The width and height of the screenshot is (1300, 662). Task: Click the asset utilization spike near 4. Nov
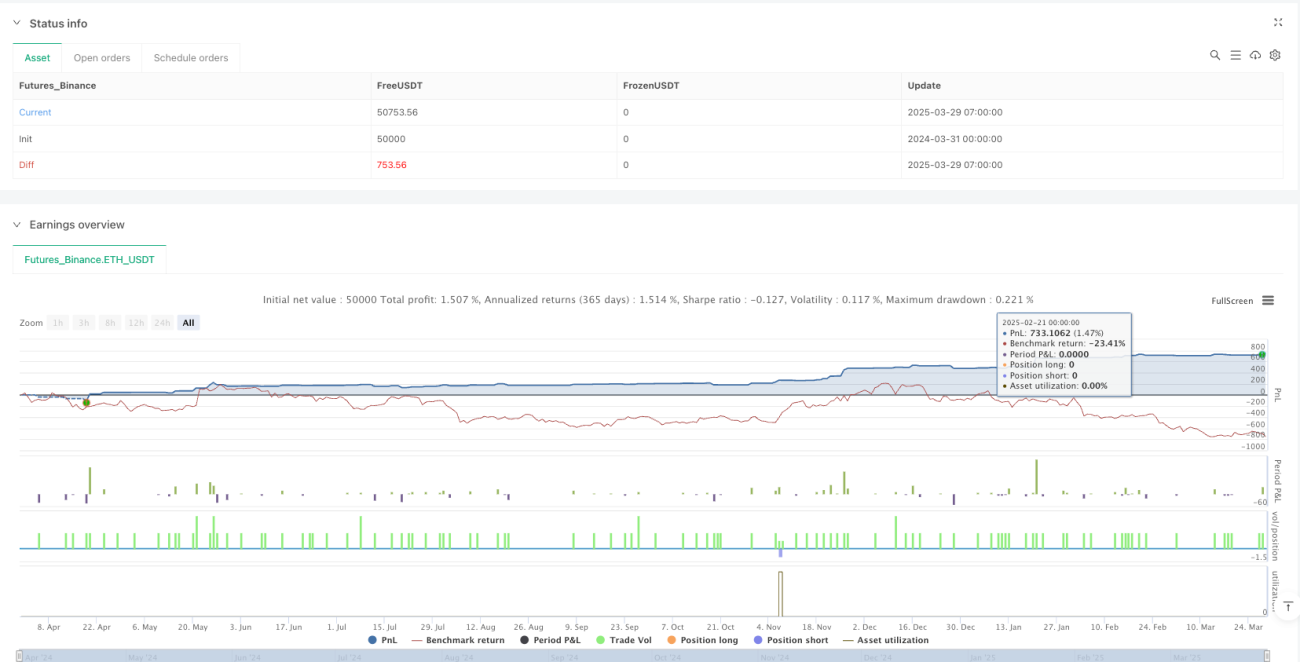coord(780,593)
